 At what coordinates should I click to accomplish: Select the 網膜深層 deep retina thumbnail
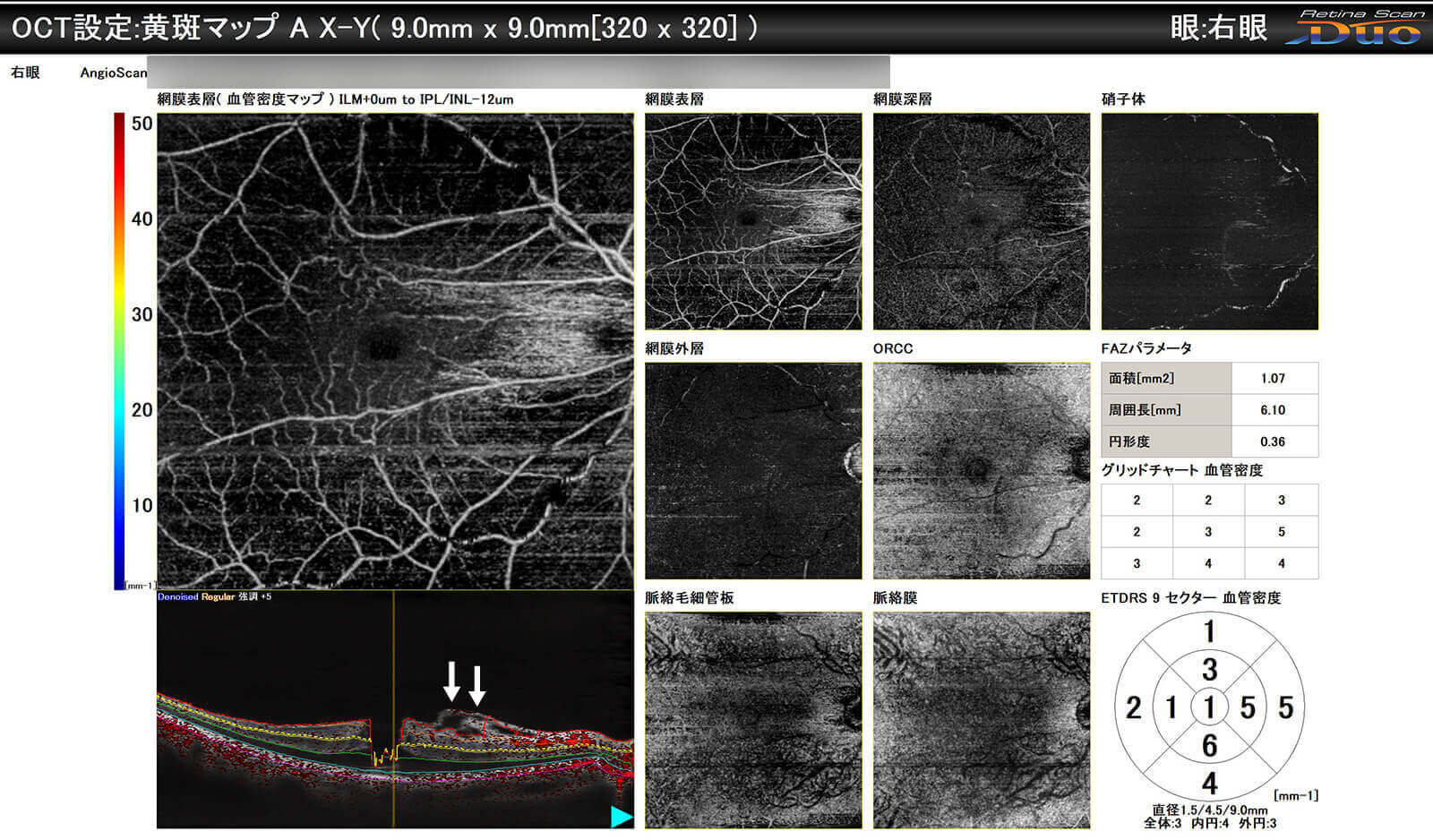(x=982, y=221)
